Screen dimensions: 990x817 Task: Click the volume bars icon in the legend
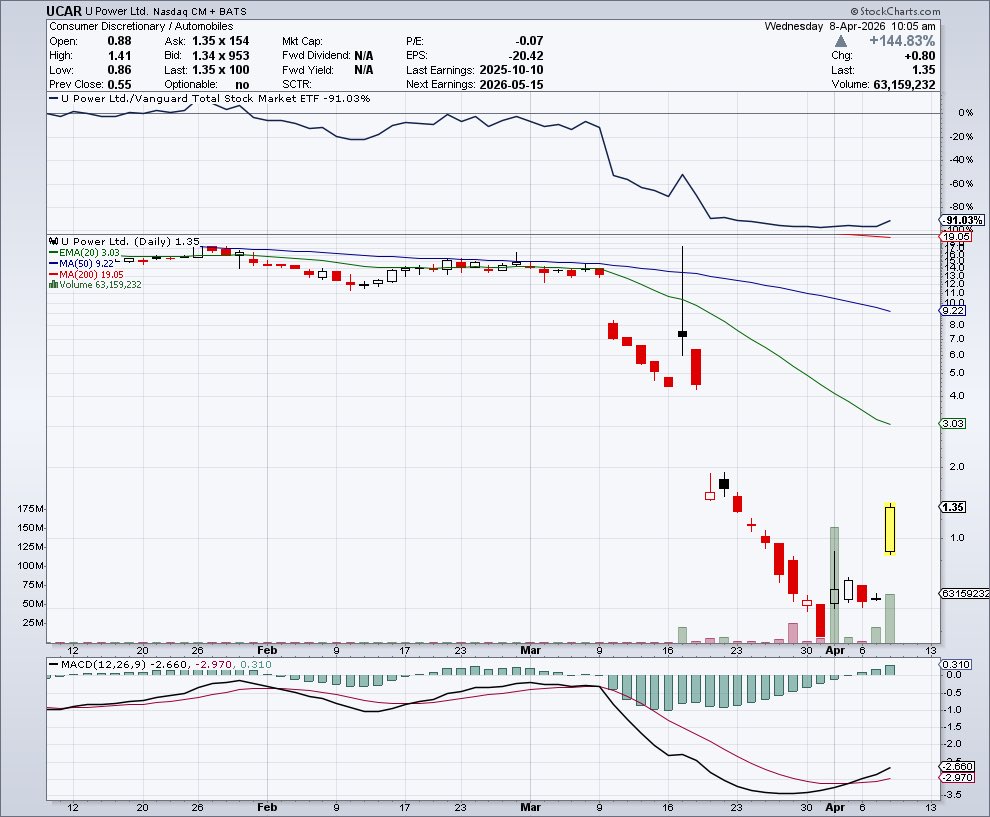[54, 285]
